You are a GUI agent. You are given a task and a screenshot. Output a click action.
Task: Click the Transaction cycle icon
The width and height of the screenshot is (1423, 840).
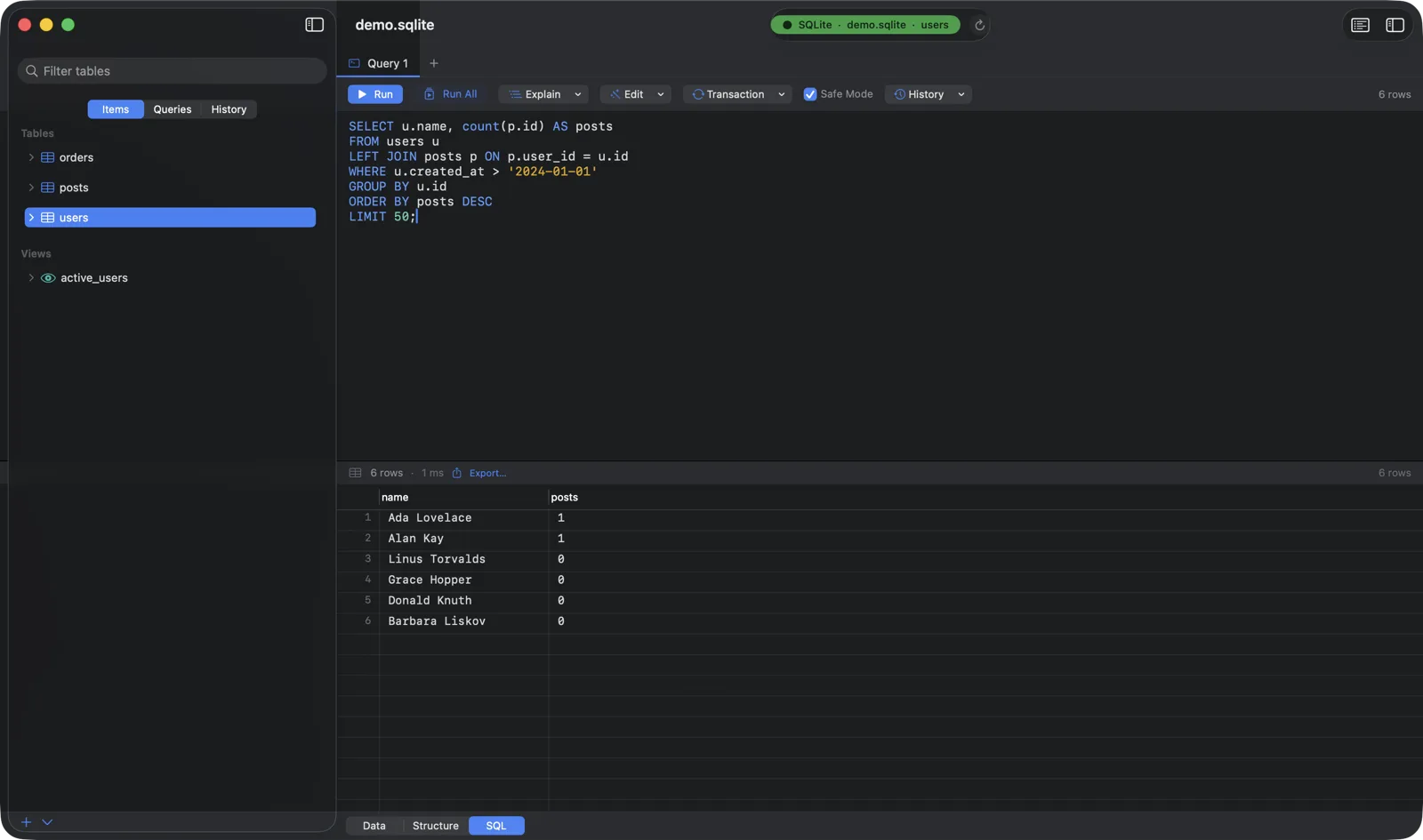(698, 94)
